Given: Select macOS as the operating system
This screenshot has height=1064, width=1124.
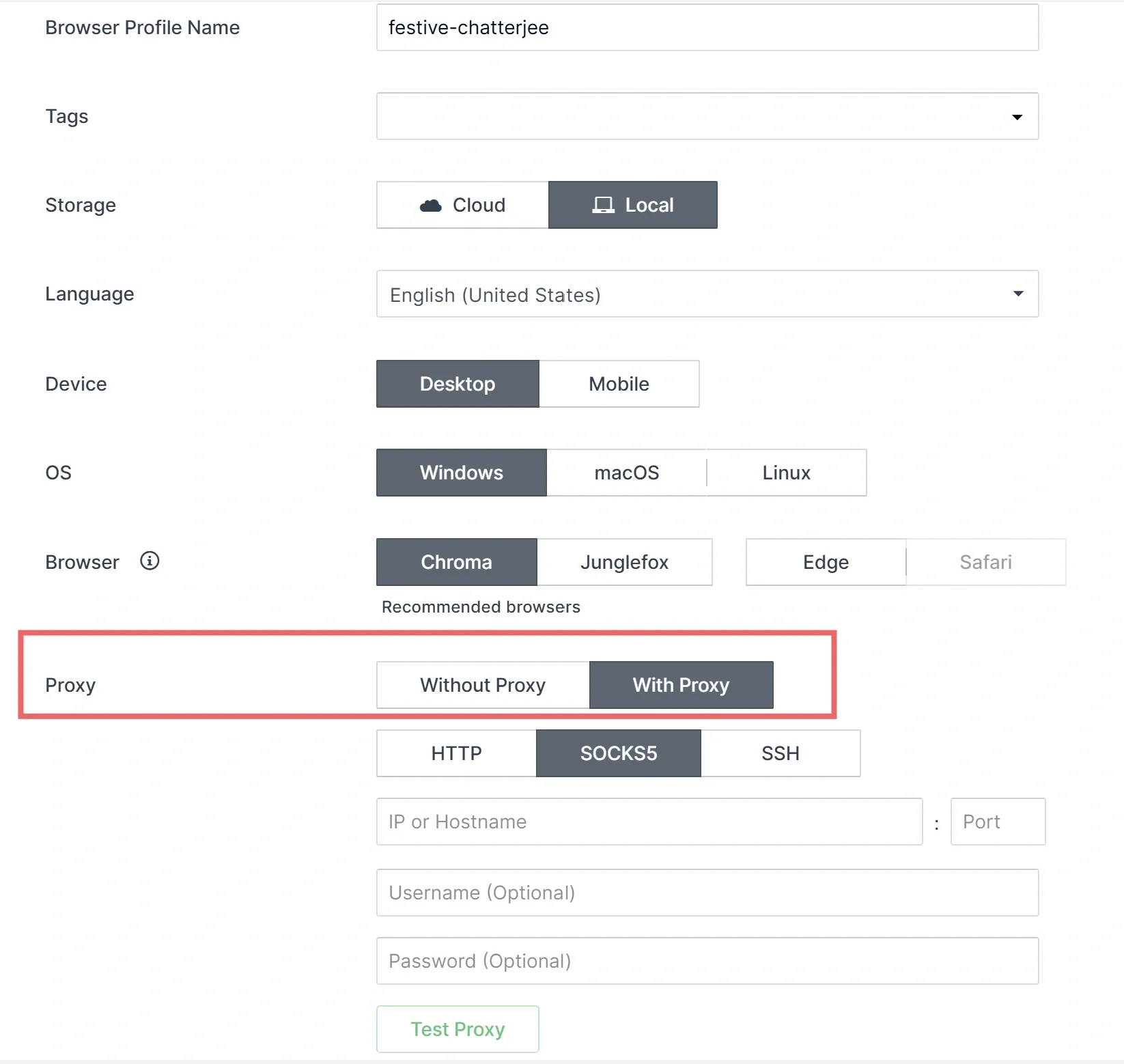Looking at the screenshot, I should pos(626,472).
